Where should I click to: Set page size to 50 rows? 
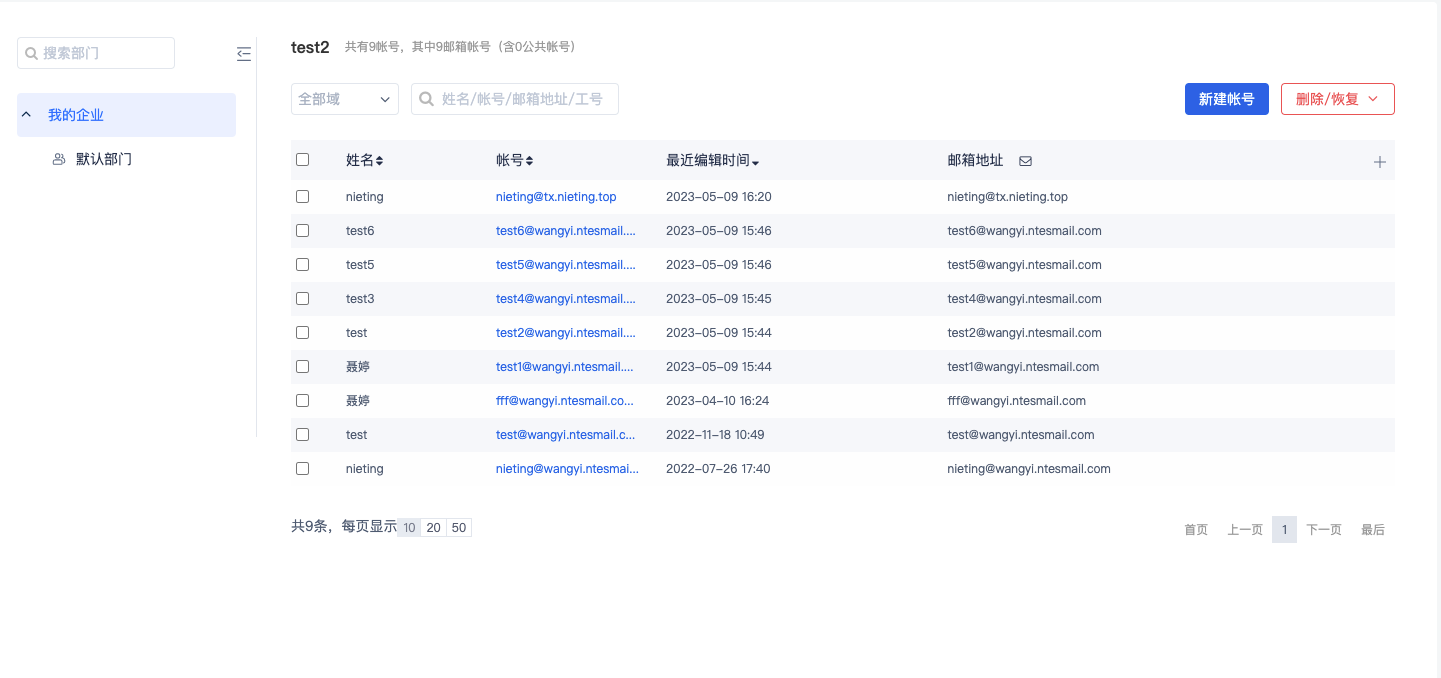click(x=459, y=528)
